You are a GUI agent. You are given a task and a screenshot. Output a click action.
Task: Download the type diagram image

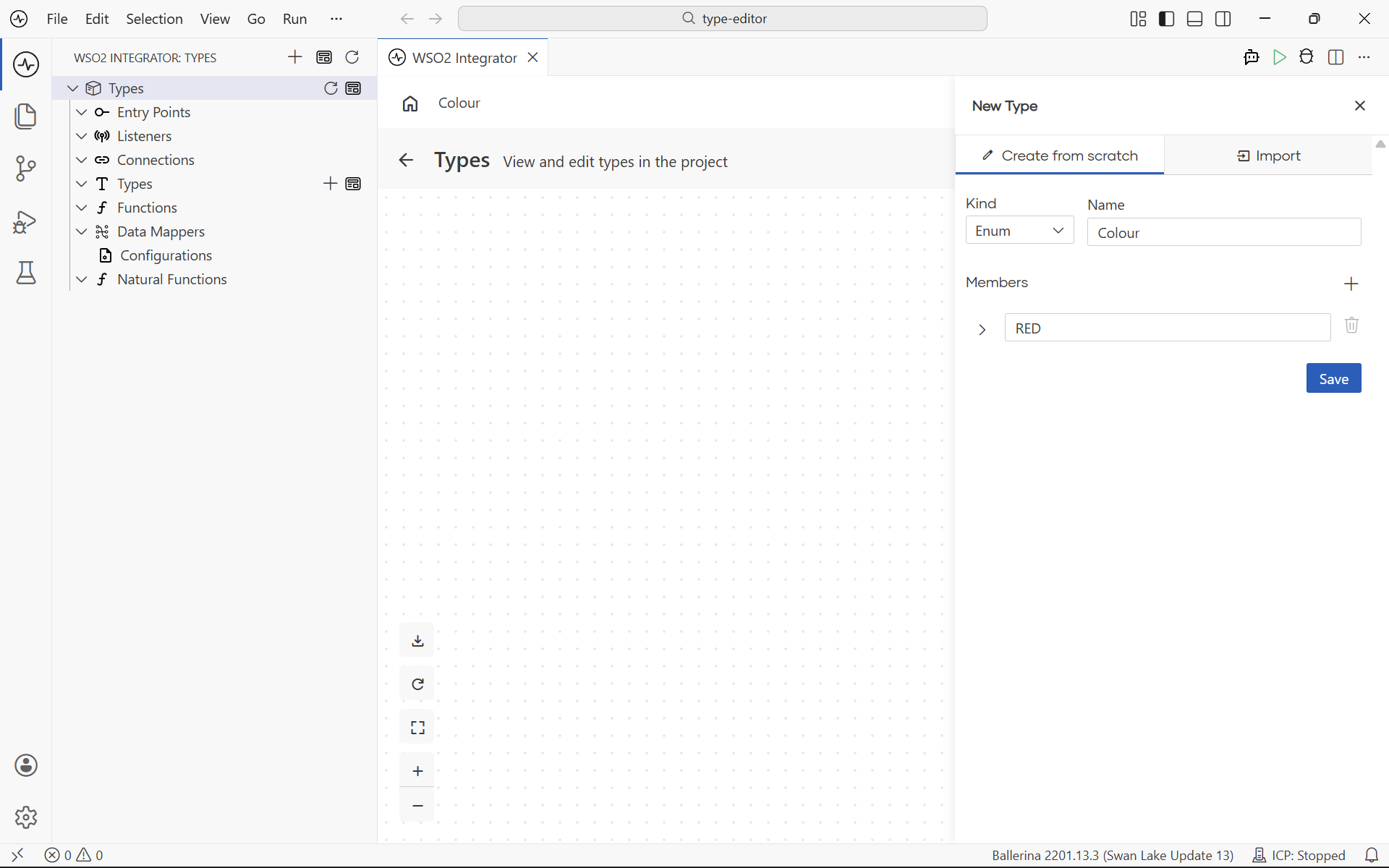click(417, 641)
